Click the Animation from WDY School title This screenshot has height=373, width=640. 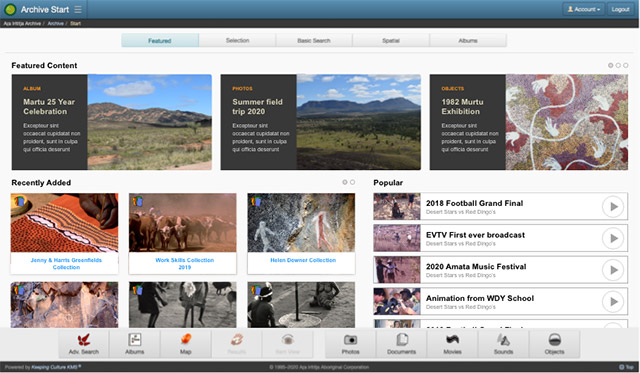(x=480, y=298)
